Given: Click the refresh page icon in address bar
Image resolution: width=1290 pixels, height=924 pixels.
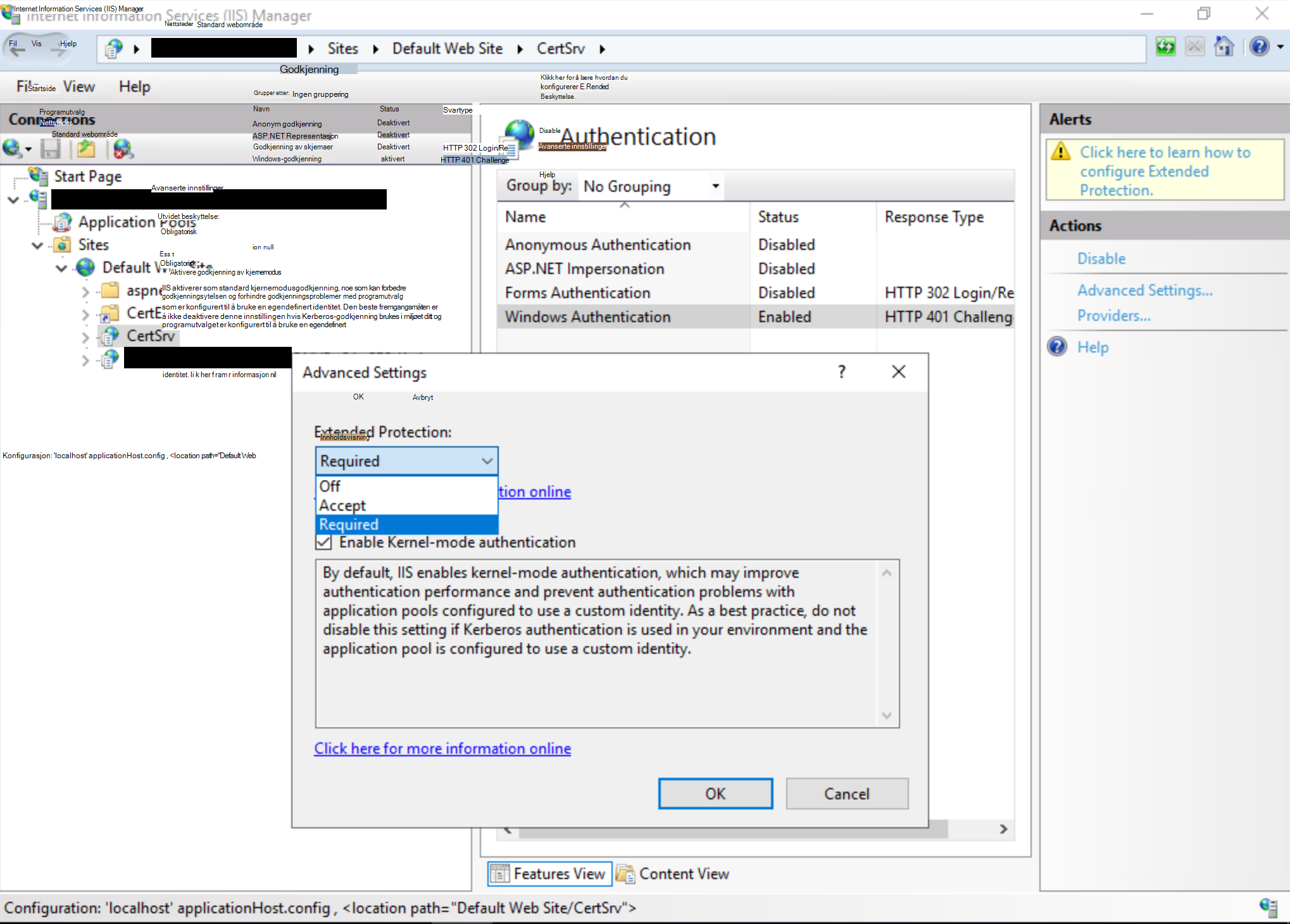Looking at the screenshot, I should [1165, 47].
